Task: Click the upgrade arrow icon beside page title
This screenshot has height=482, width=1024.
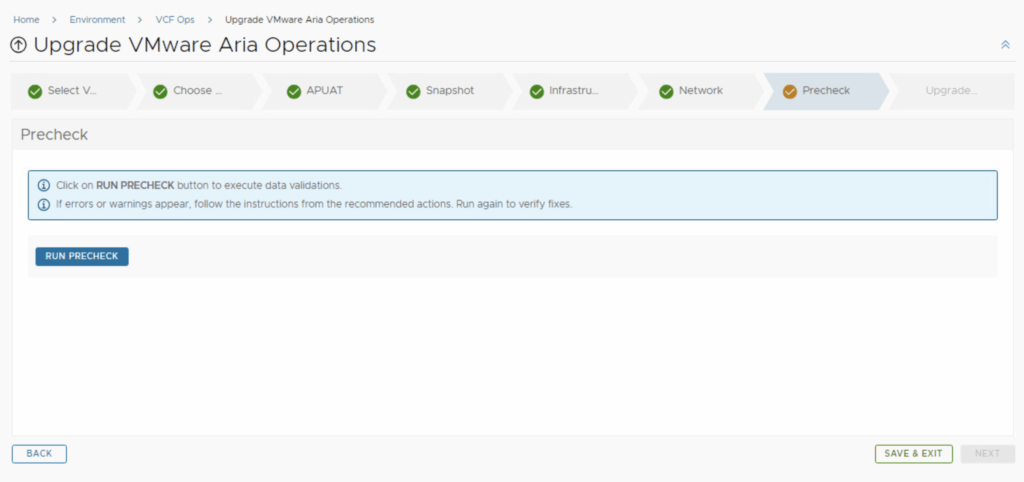Action: coord(18,45)
